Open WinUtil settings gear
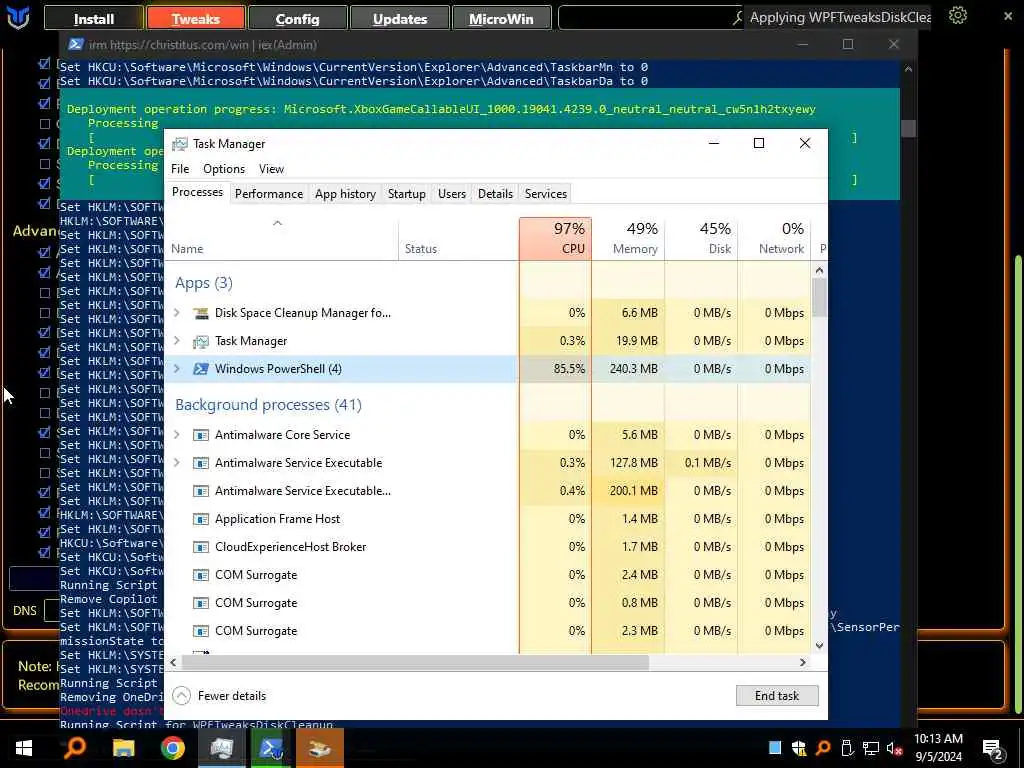 pyautogui.click(x=957, y=16)
